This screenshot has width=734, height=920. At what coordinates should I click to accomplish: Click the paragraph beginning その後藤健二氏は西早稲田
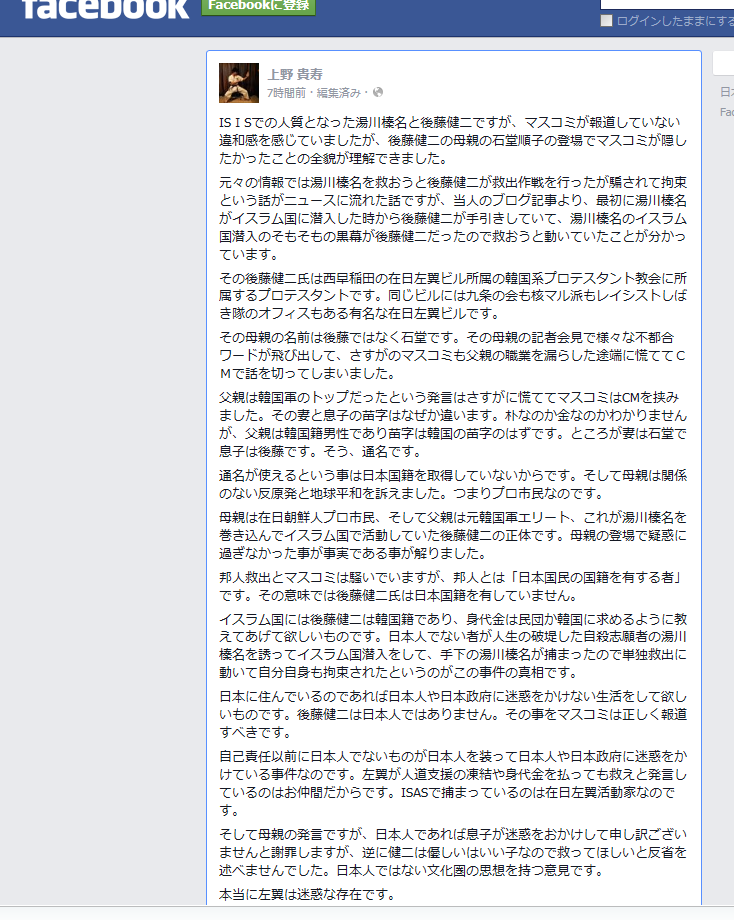(x=452, y=296)
